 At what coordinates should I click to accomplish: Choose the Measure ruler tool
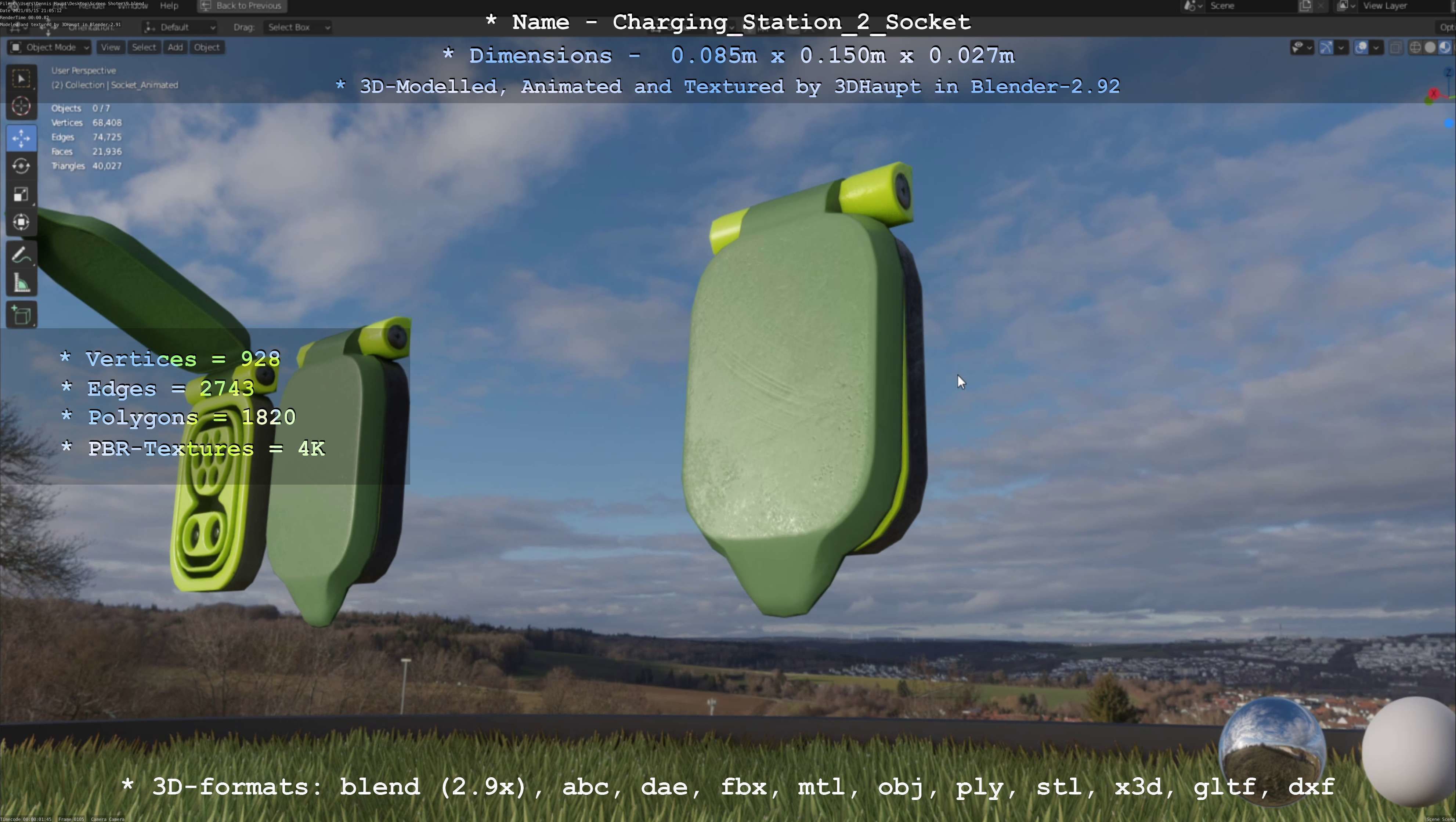pyautogui.click(x=21, y=283)
